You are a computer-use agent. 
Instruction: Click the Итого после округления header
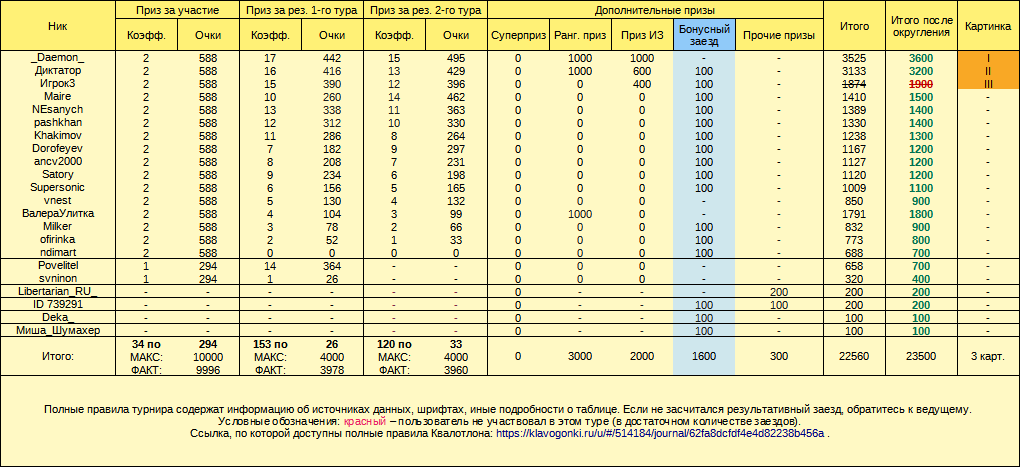tap(921, 26)
